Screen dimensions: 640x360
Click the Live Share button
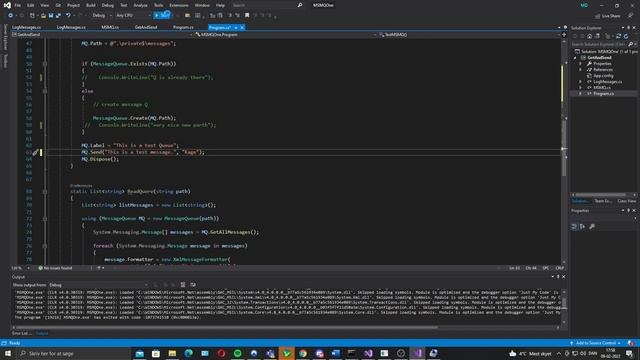point(608,16)
